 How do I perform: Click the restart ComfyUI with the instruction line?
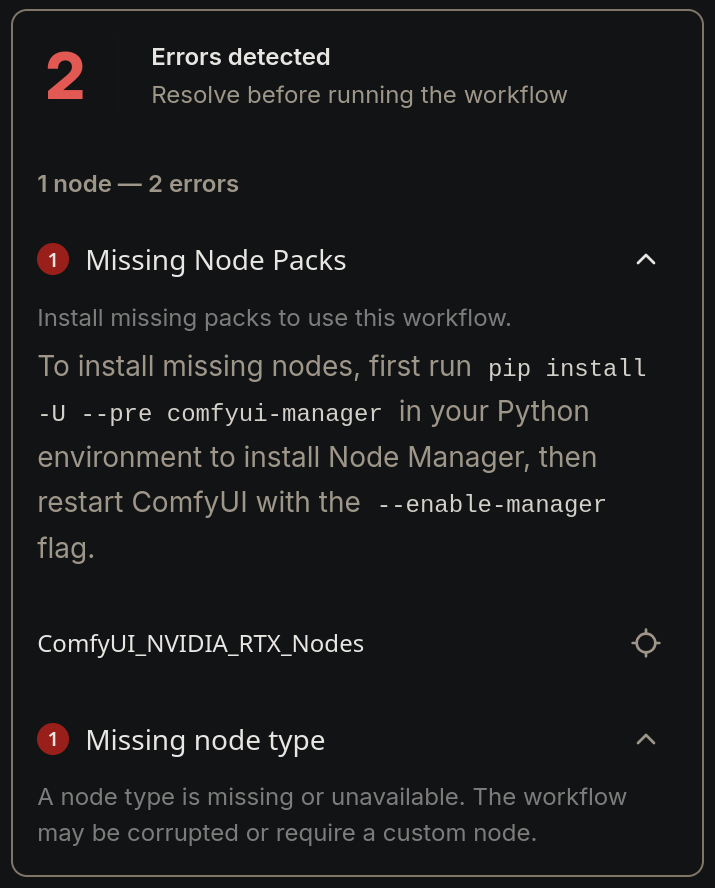tap(199, 502)
